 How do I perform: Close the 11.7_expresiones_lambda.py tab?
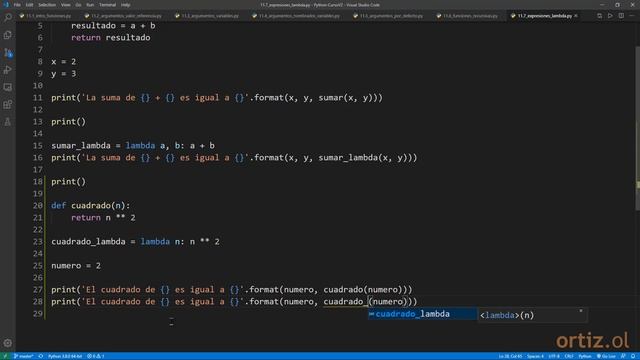(576, 16)
